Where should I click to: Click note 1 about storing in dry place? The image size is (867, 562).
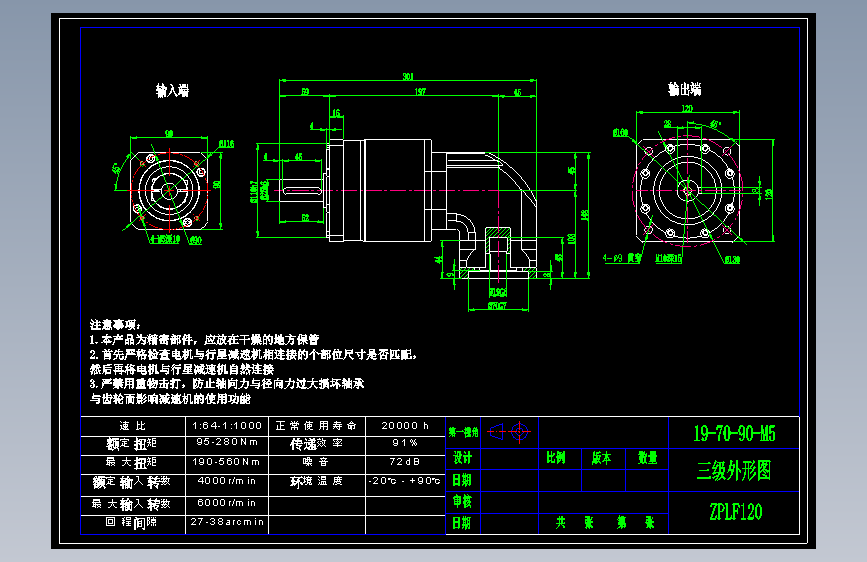tap(204, 339)
